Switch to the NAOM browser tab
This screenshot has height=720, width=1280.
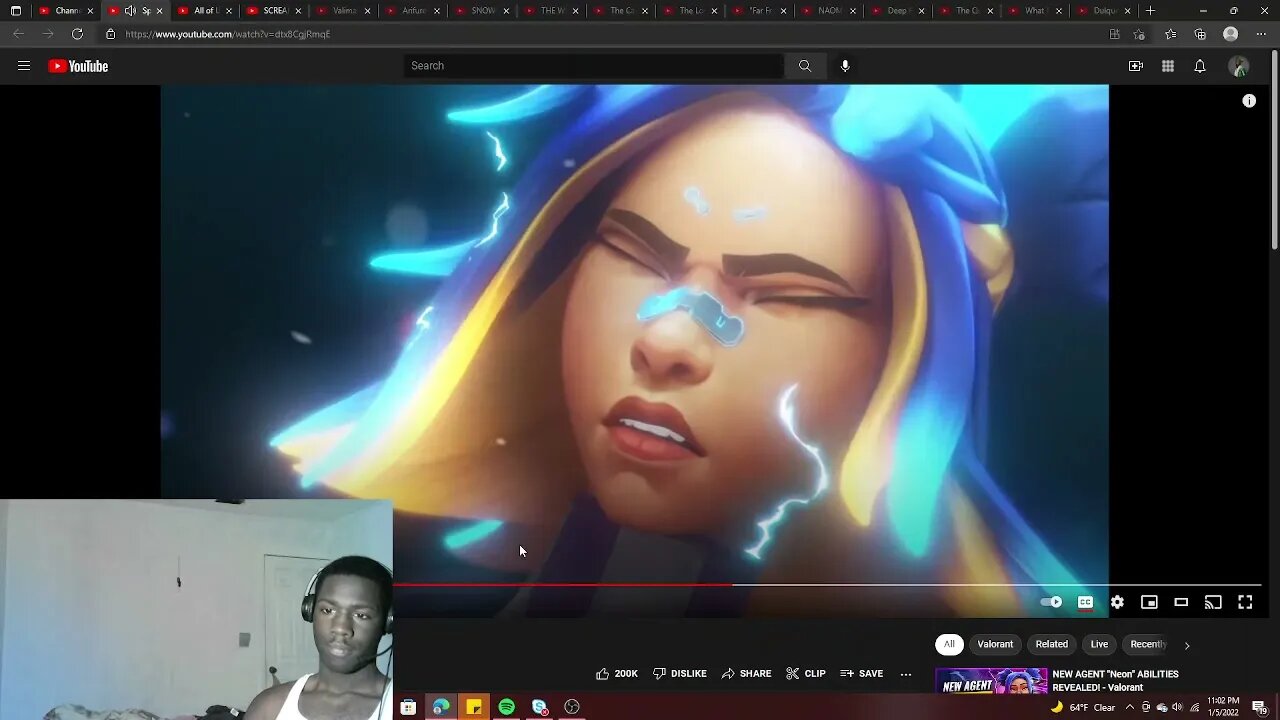pos(828,11)
